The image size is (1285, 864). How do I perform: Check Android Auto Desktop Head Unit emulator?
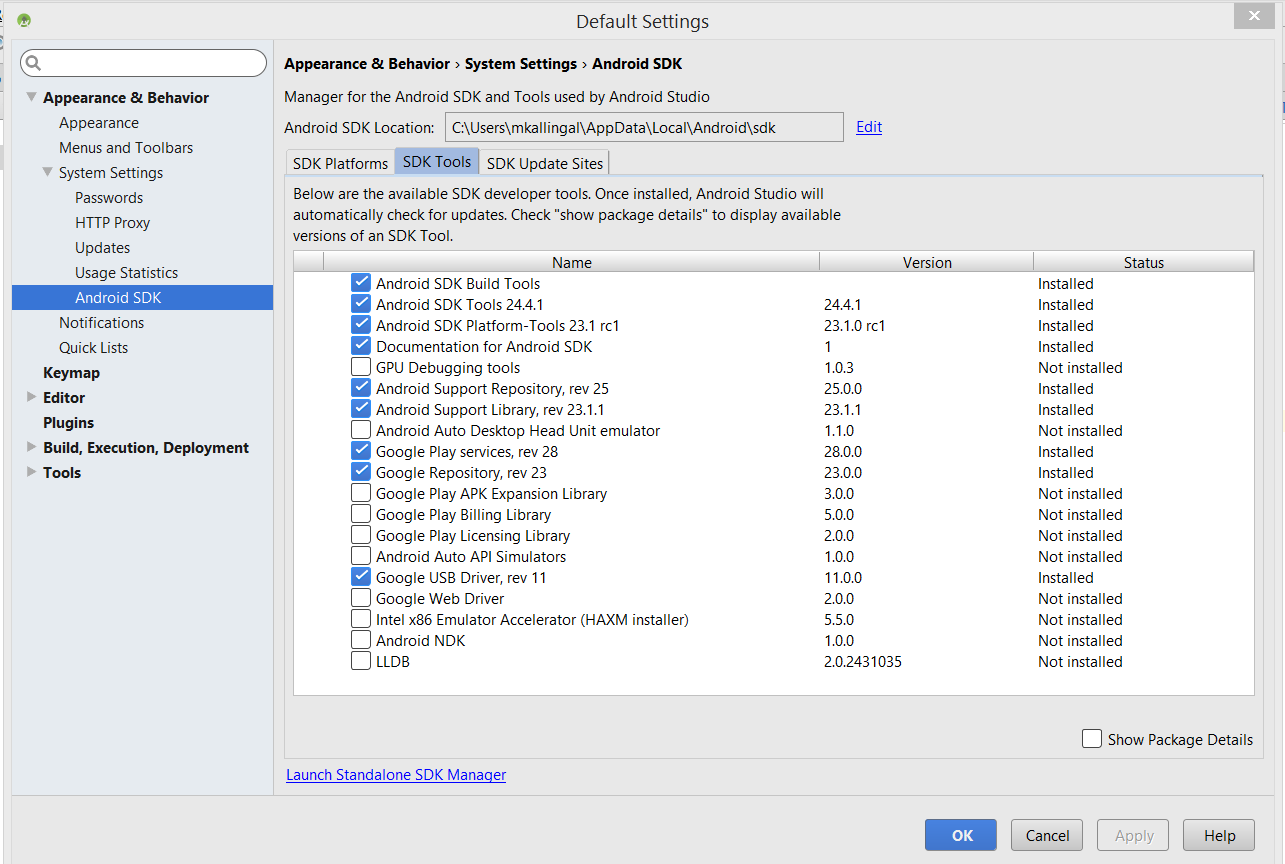pos(361,430)
